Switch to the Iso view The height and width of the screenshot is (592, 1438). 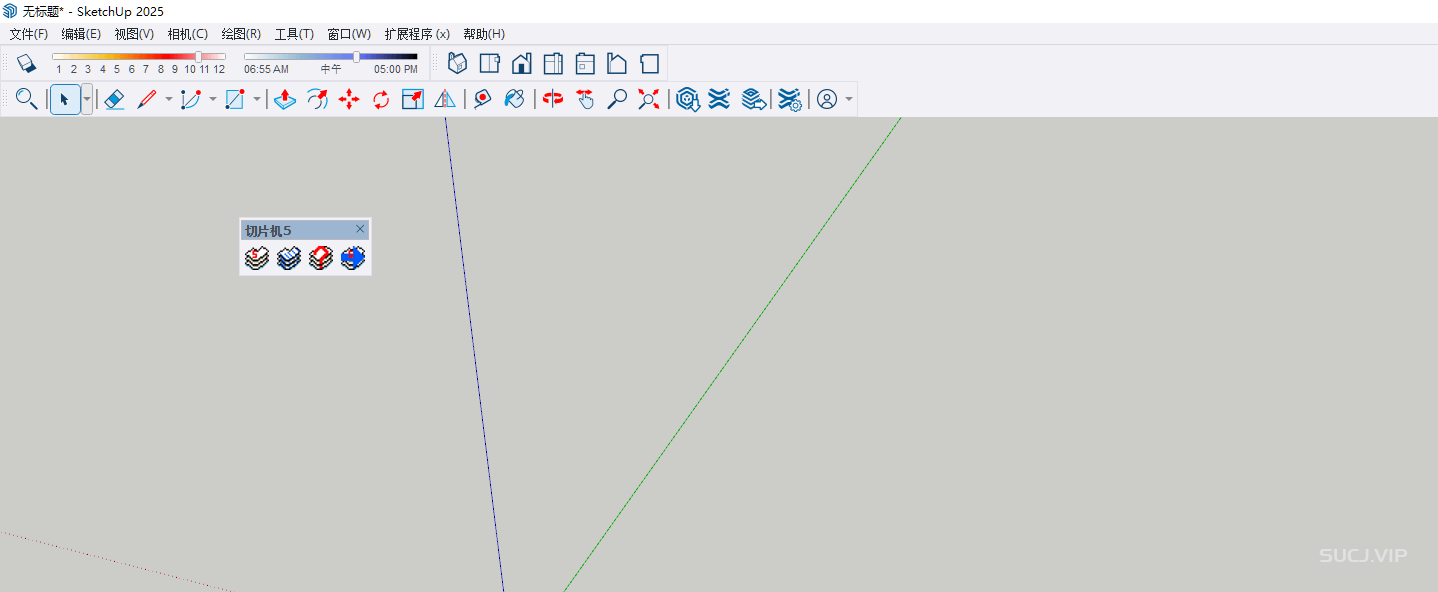(457, 63)
